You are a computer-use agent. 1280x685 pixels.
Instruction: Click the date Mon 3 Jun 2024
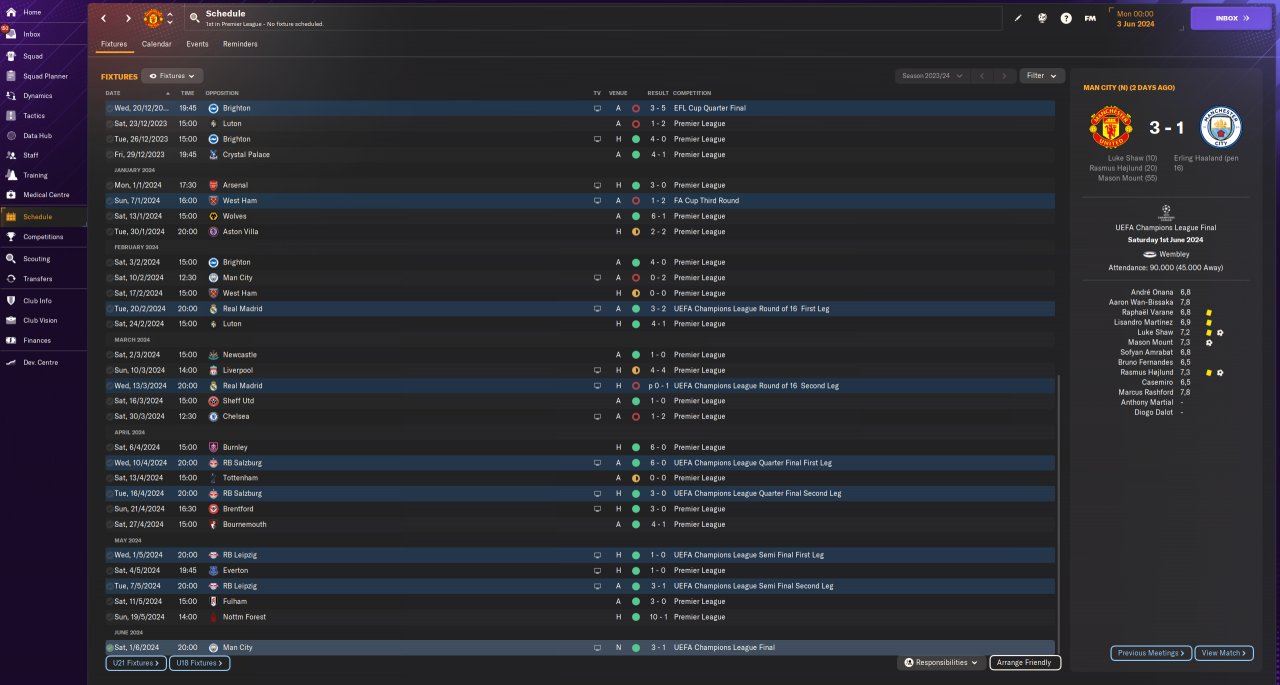point(1135,18)
